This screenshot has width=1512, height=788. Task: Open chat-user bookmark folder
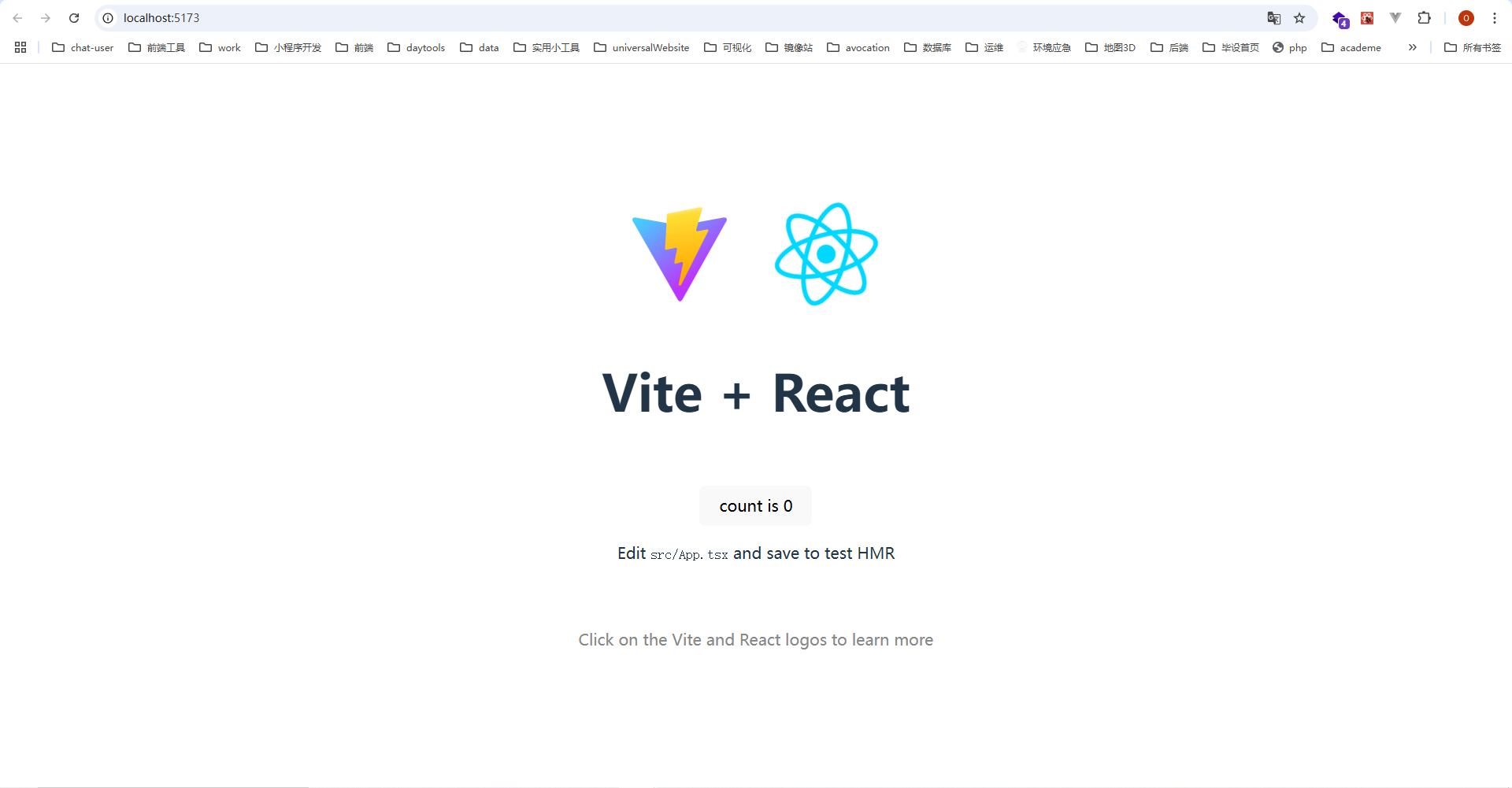83,47
